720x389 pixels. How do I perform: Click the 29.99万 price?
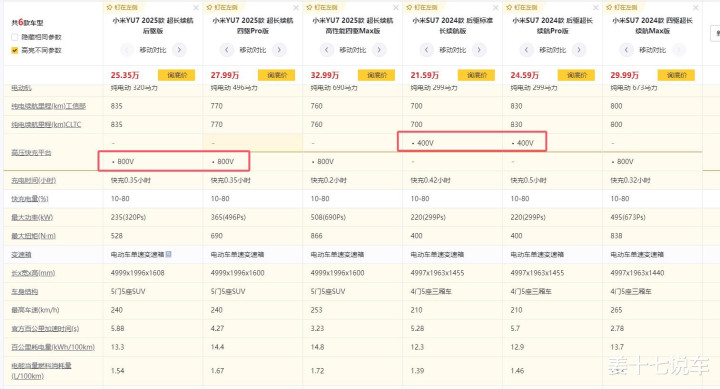coord(624,75)
